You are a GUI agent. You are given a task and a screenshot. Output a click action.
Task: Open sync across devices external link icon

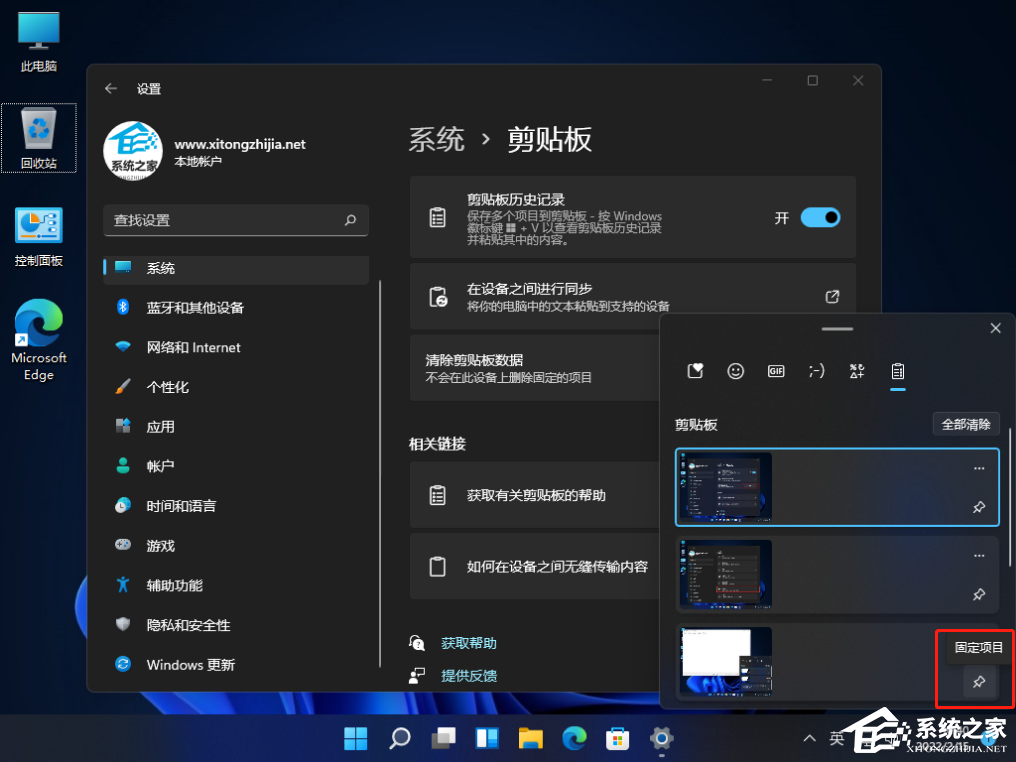[x=832, y=297]
